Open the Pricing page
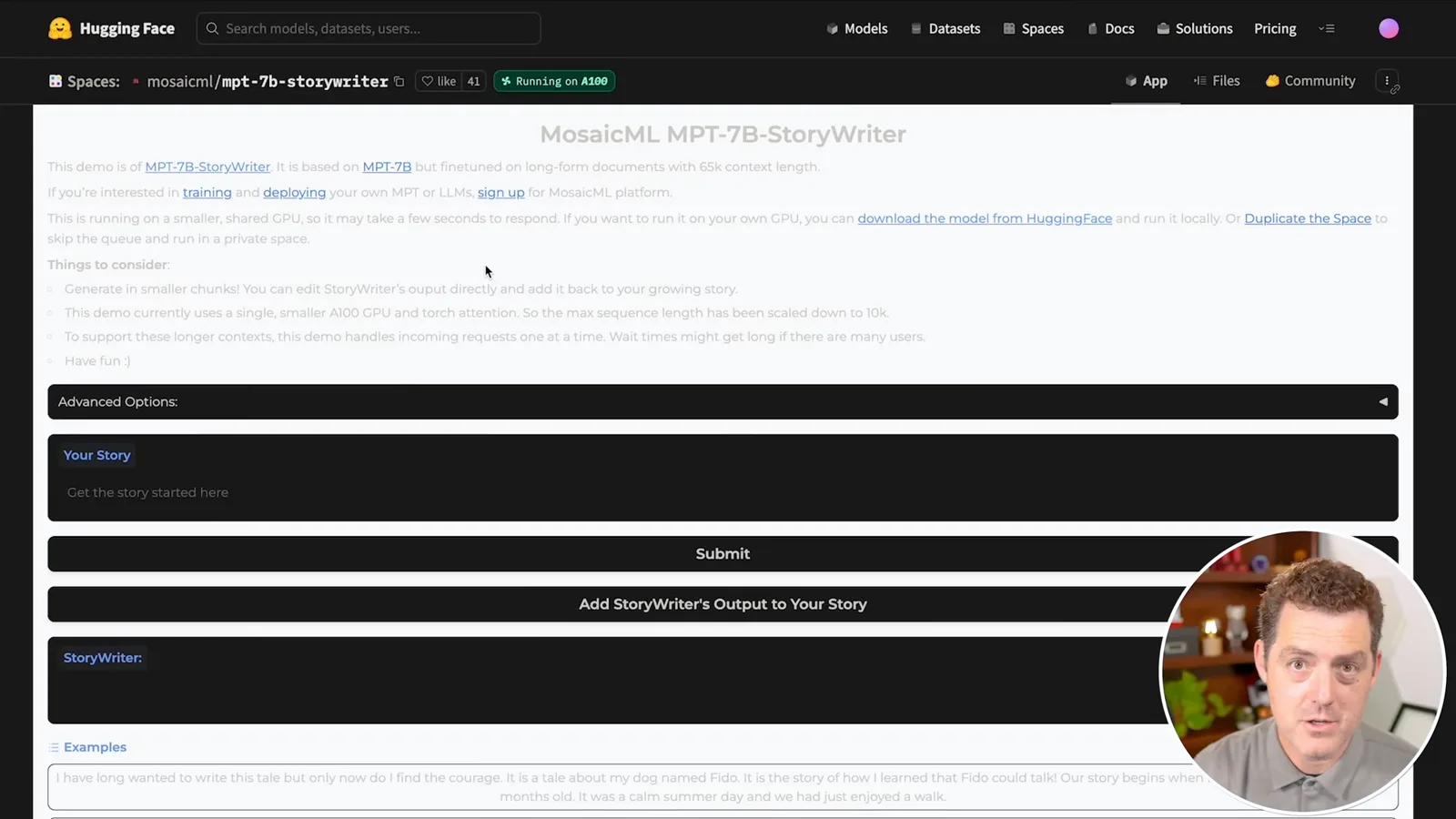1456x819 pixels. point(1275,28)
